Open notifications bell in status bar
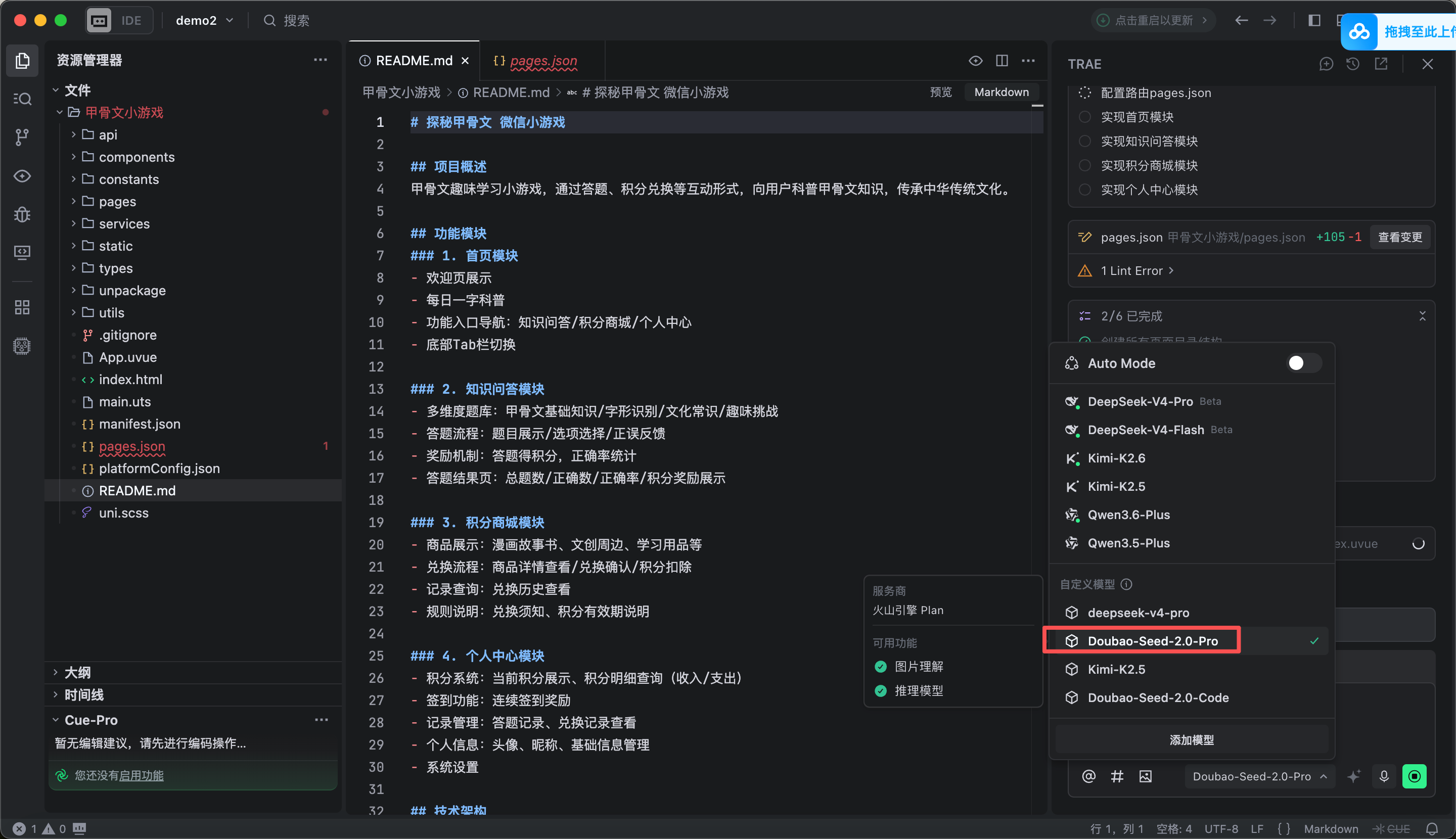 click(x=1432, y=828)
